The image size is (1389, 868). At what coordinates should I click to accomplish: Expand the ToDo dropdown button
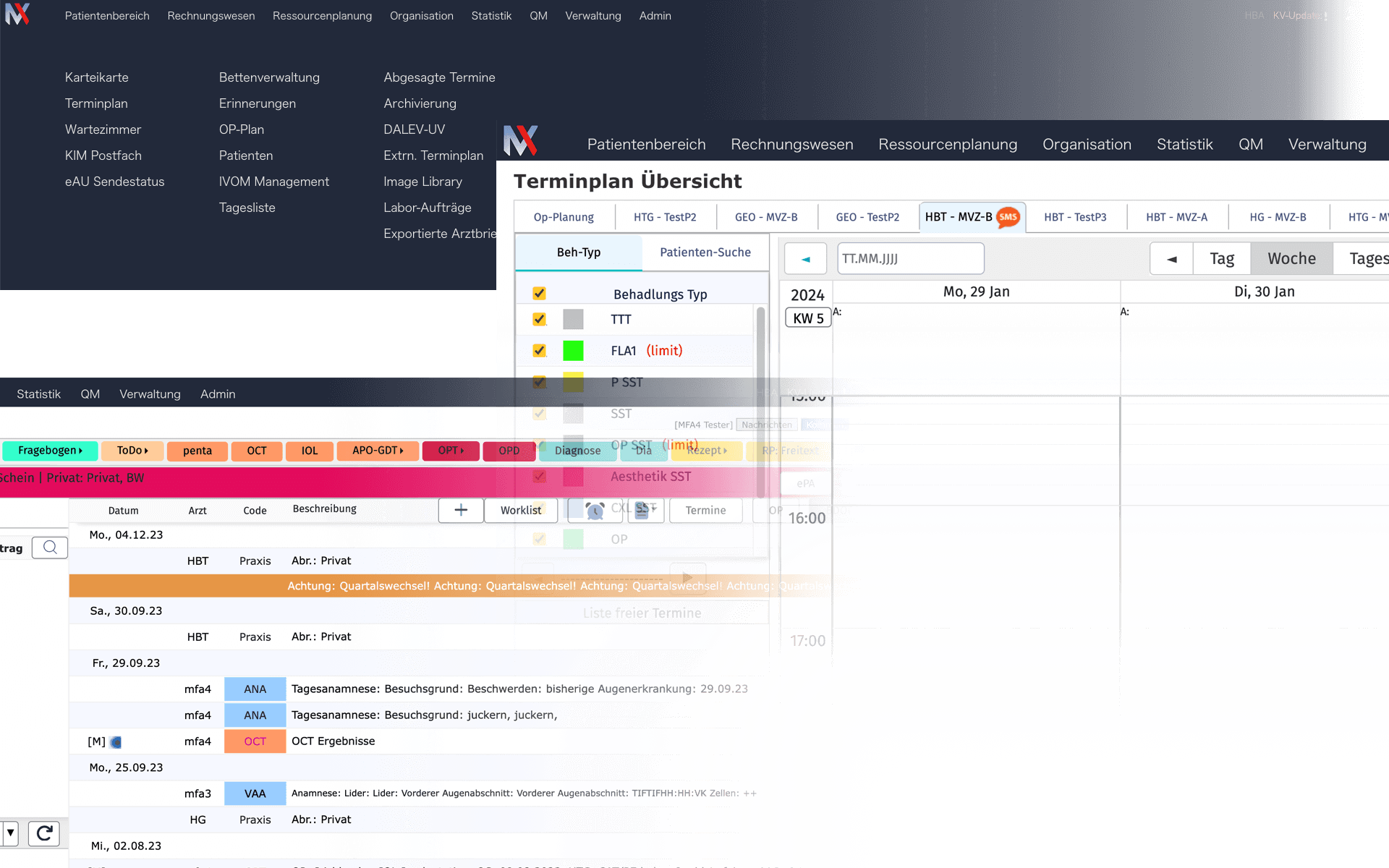click(x=132, y=451)
